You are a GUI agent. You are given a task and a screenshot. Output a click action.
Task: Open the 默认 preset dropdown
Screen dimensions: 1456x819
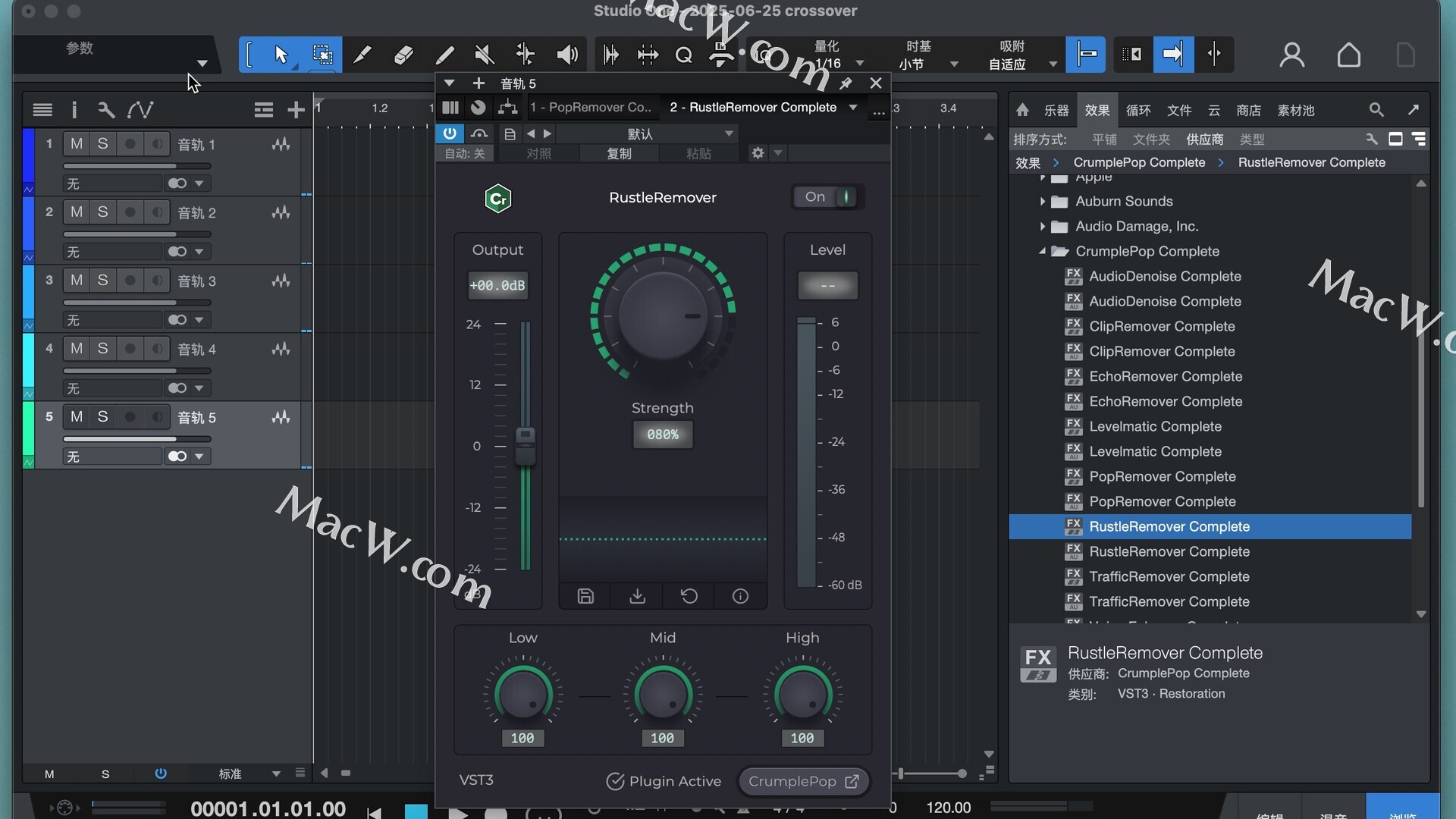click(x=647, y=133)
